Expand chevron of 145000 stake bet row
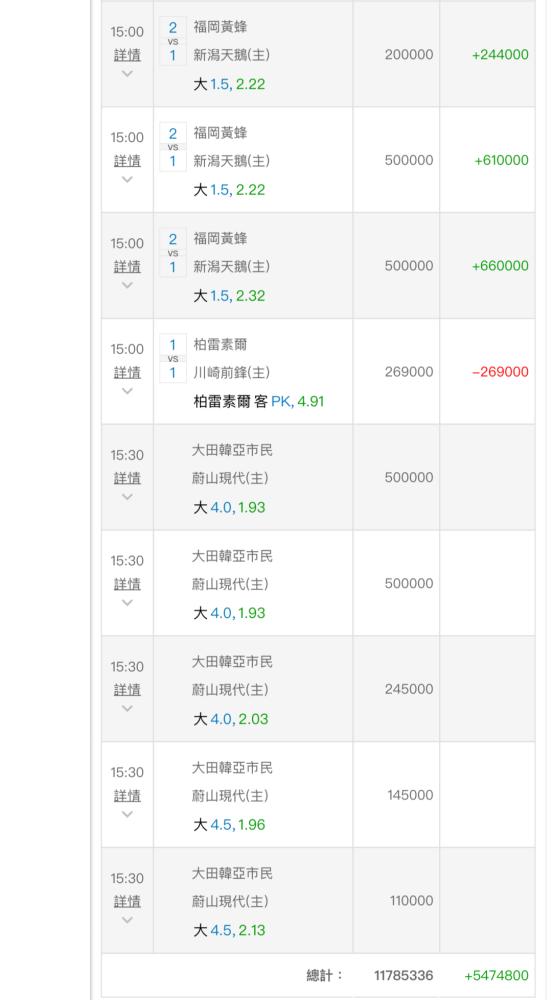The image size is (552, 1000). pyautogui.click(x=127, y=814)
